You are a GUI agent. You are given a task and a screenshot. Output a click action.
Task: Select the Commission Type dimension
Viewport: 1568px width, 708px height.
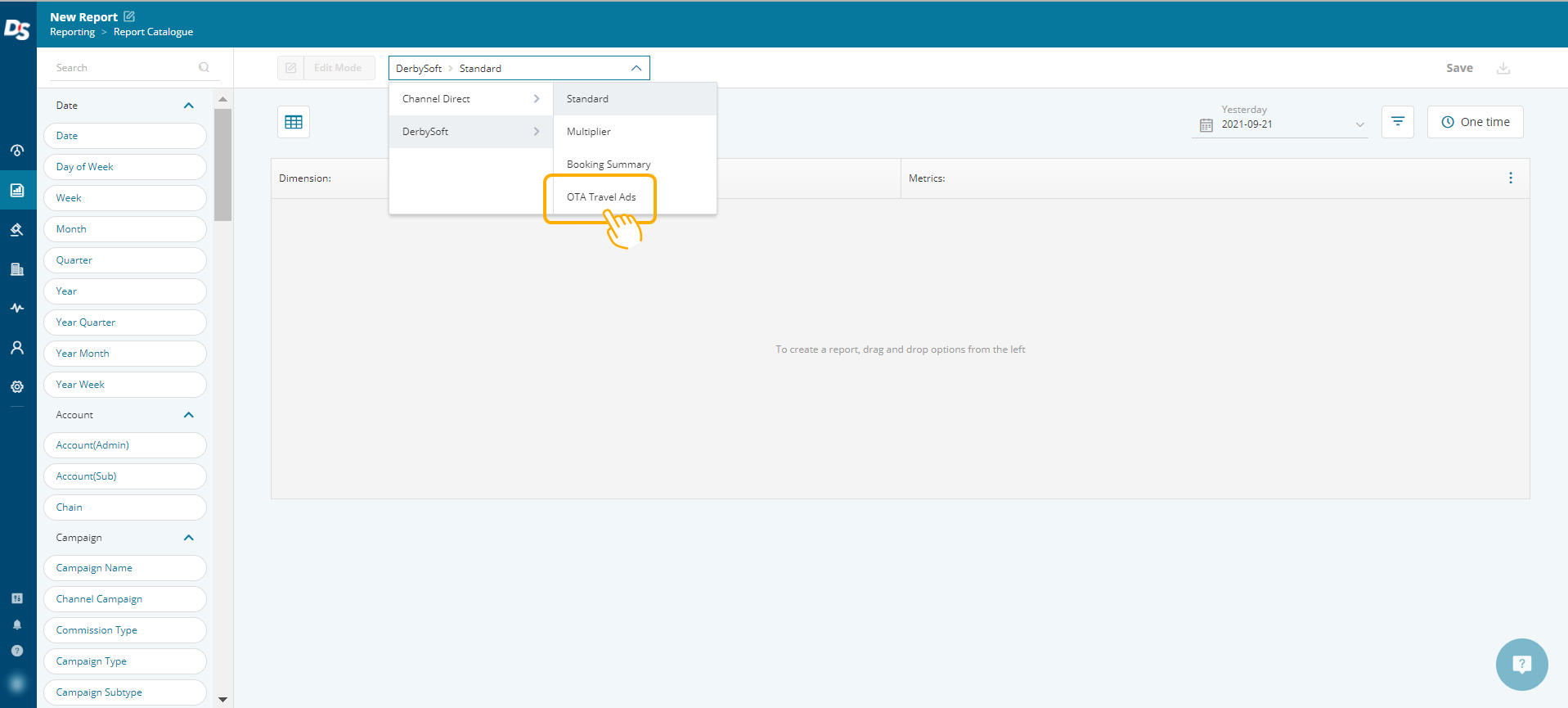tap(125, 630)
